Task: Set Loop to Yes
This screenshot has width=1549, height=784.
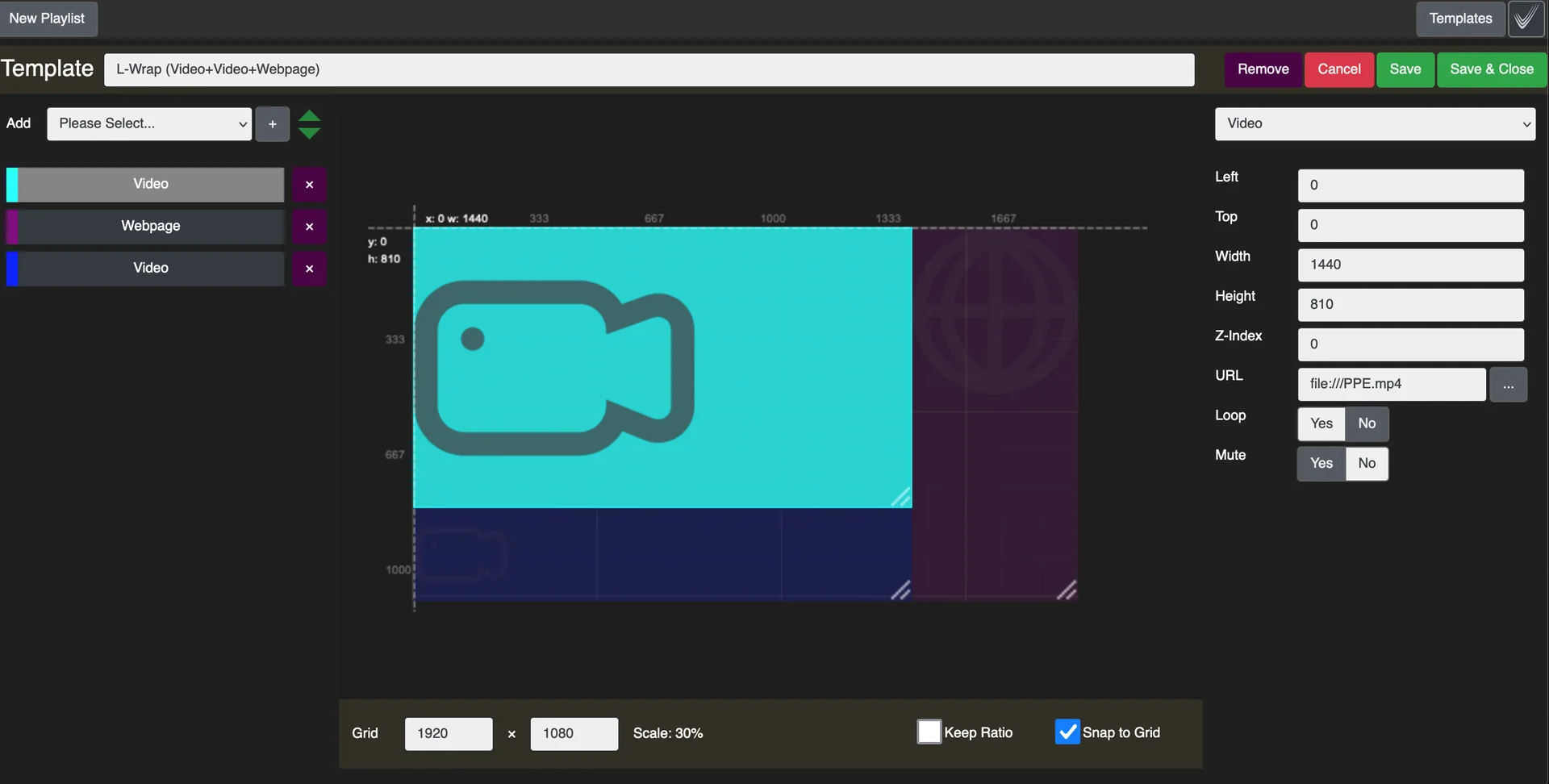Action: click(1321, 424)
